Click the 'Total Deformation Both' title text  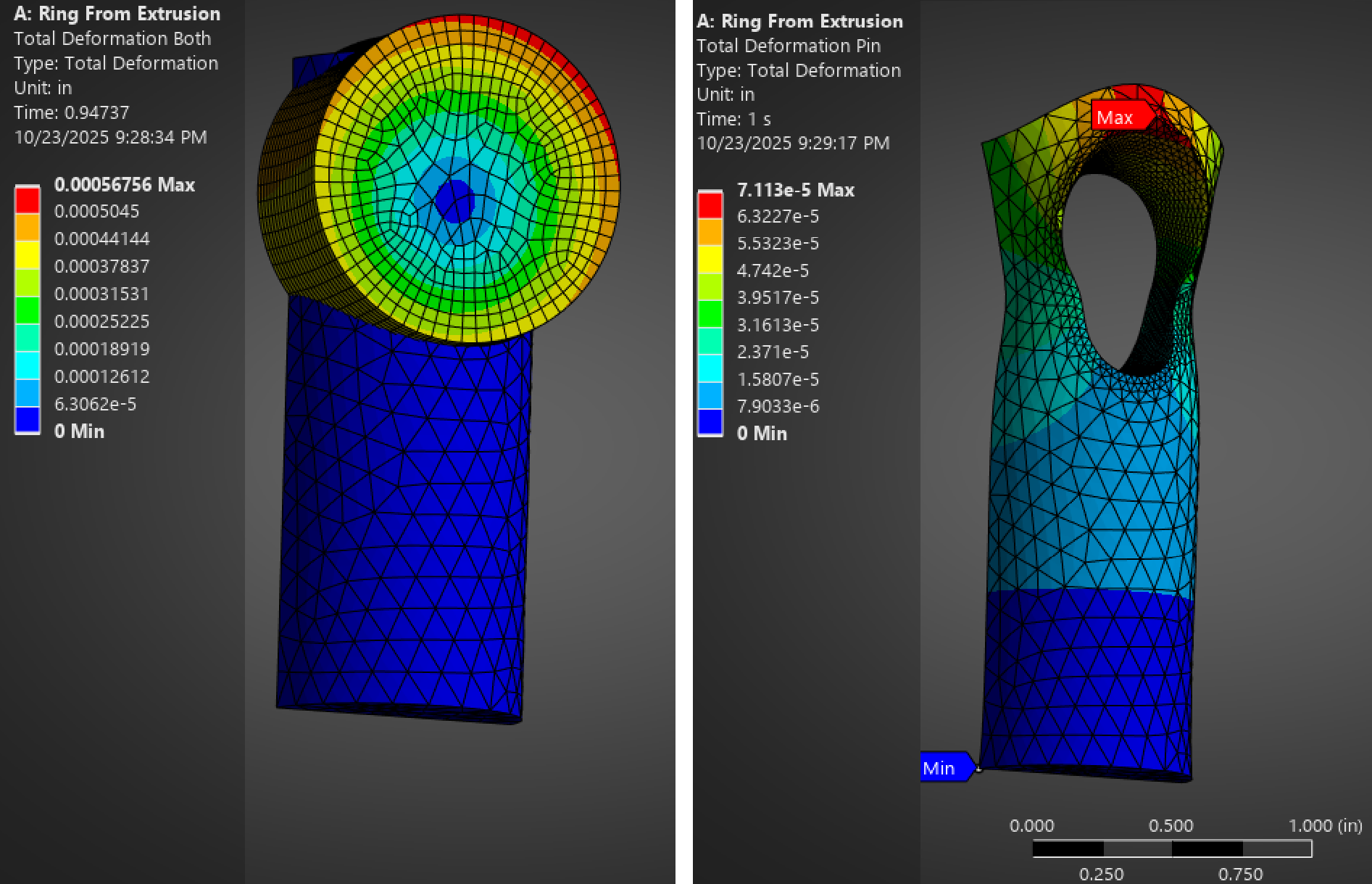(x=112, y=38)
